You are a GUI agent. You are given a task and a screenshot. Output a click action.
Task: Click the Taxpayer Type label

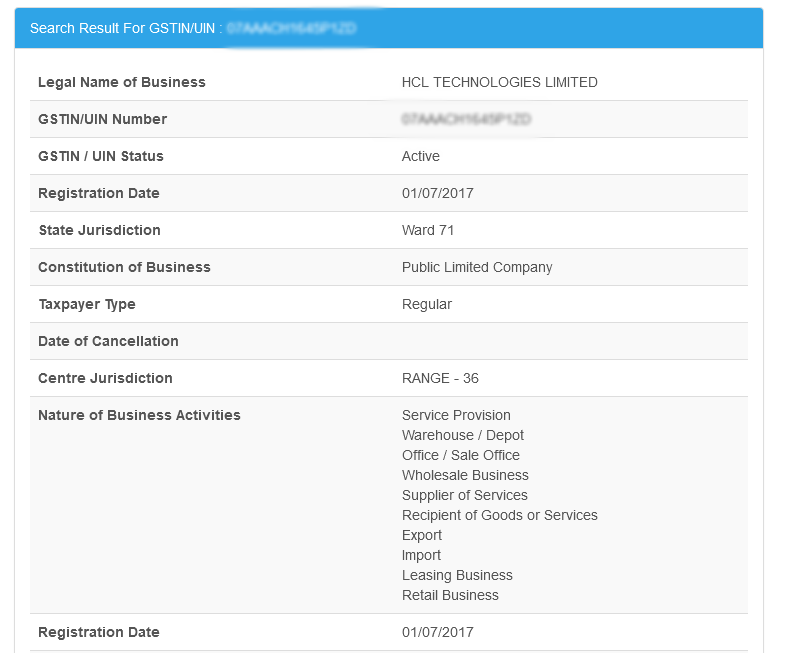click(x=86, y=304)
